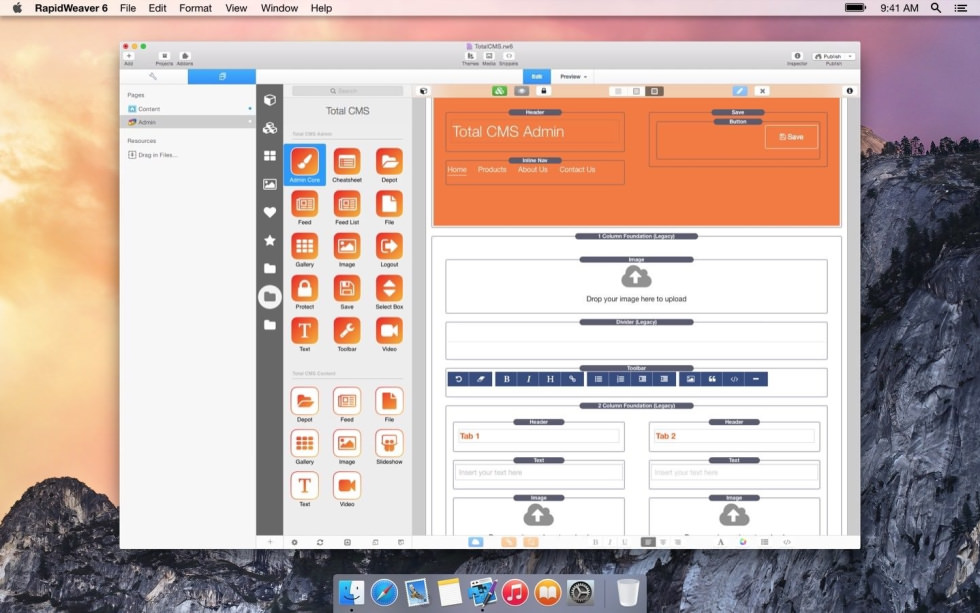This screenshot has height=613, width=980.
Task: Toggle the blue cloud icon in bottom bar
Action: click(476, 542)
